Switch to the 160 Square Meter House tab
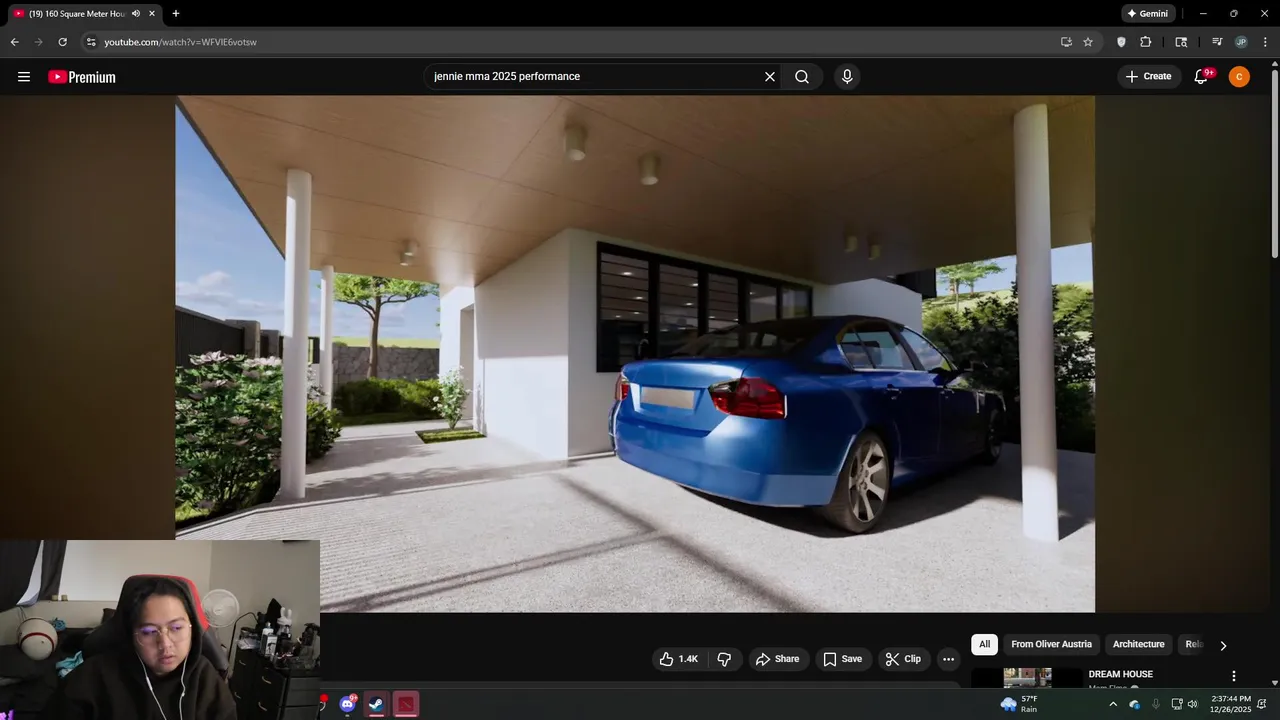Image resolution: width=1280 pixels, height=720 pixels. 77,14
